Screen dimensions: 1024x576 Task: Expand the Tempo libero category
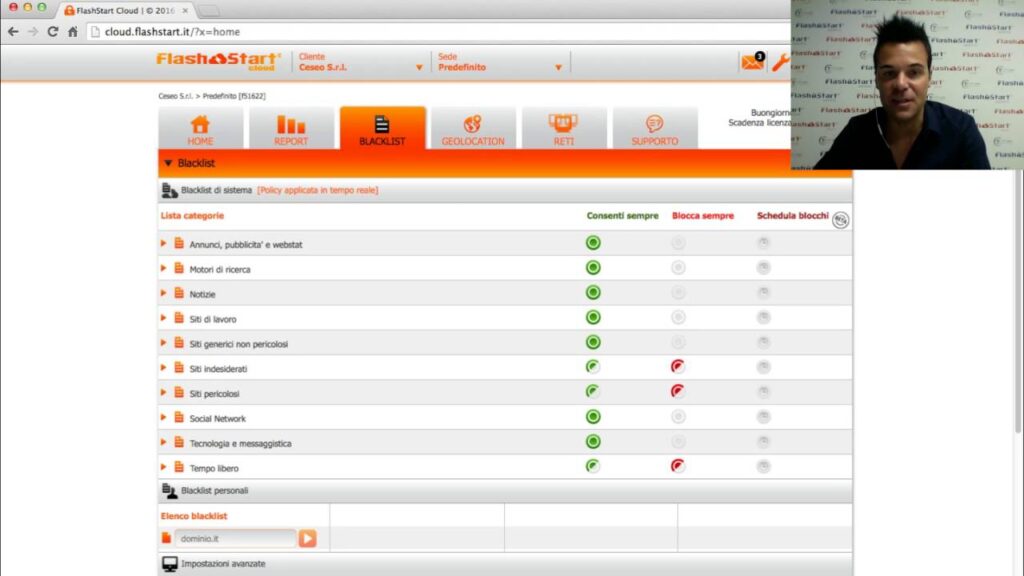tap(163, 467)
